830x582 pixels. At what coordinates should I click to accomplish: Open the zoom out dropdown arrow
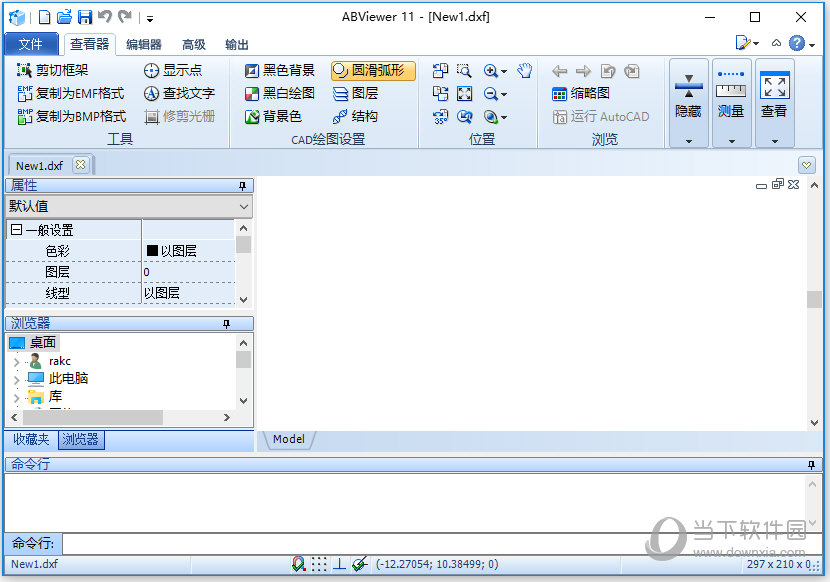tap(503, 95)
